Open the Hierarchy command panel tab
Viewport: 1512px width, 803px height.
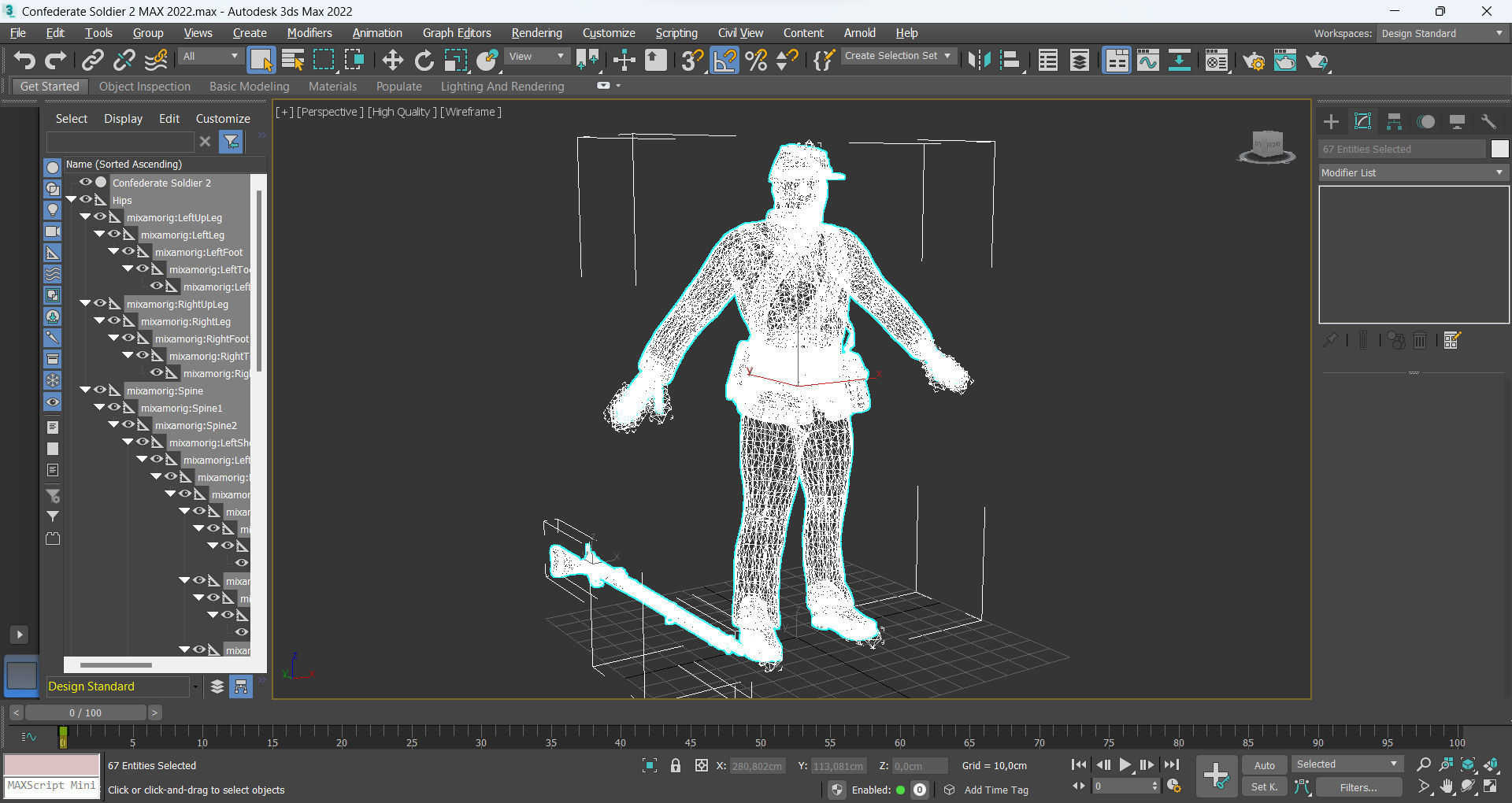coord(1394,121)
